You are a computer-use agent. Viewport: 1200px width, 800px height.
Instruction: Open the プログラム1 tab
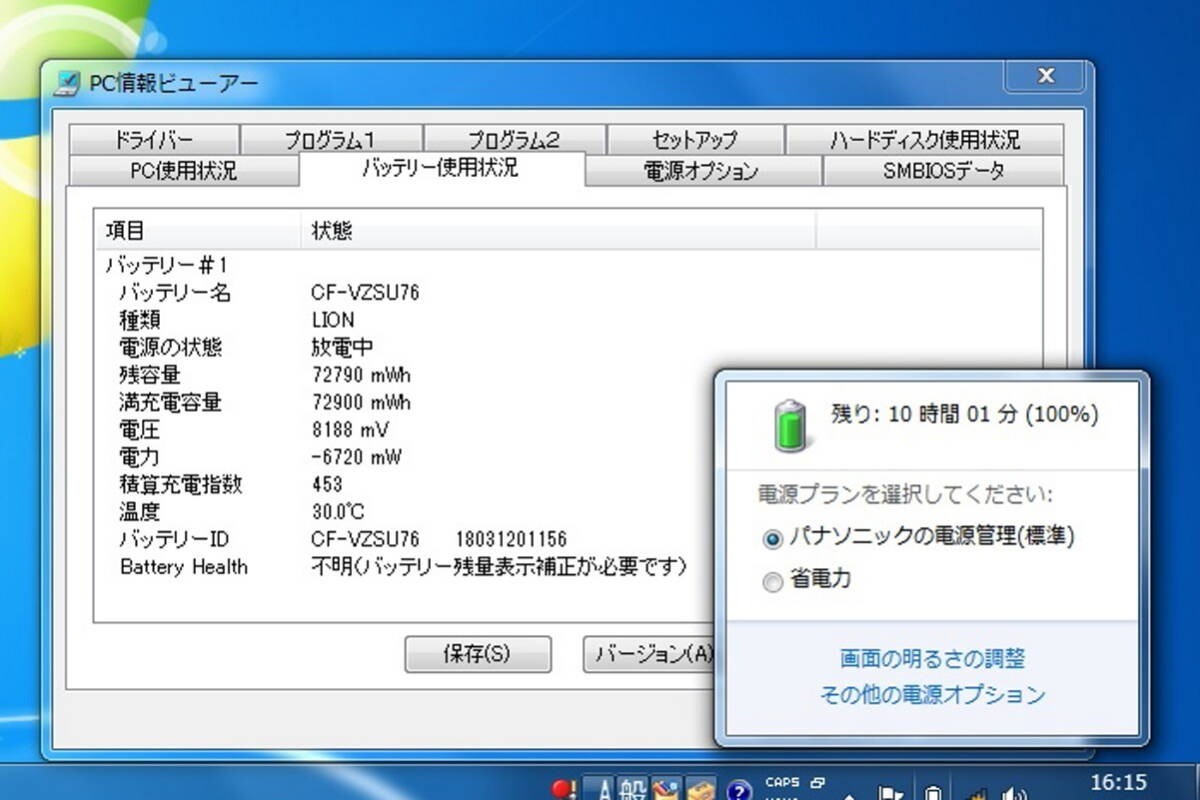330,140
